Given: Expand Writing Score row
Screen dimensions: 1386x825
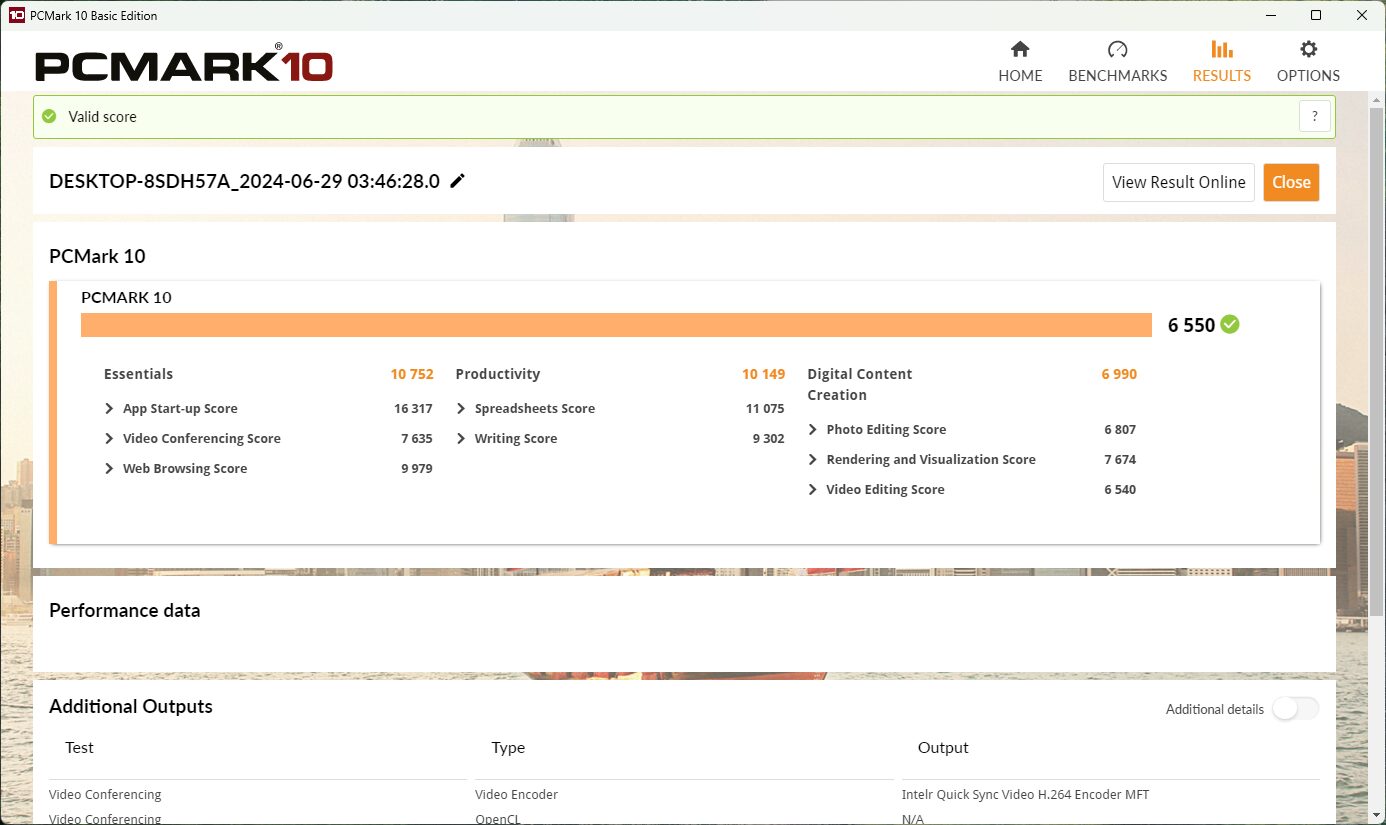Looking at the screenshot, I should tap(461, 438).
